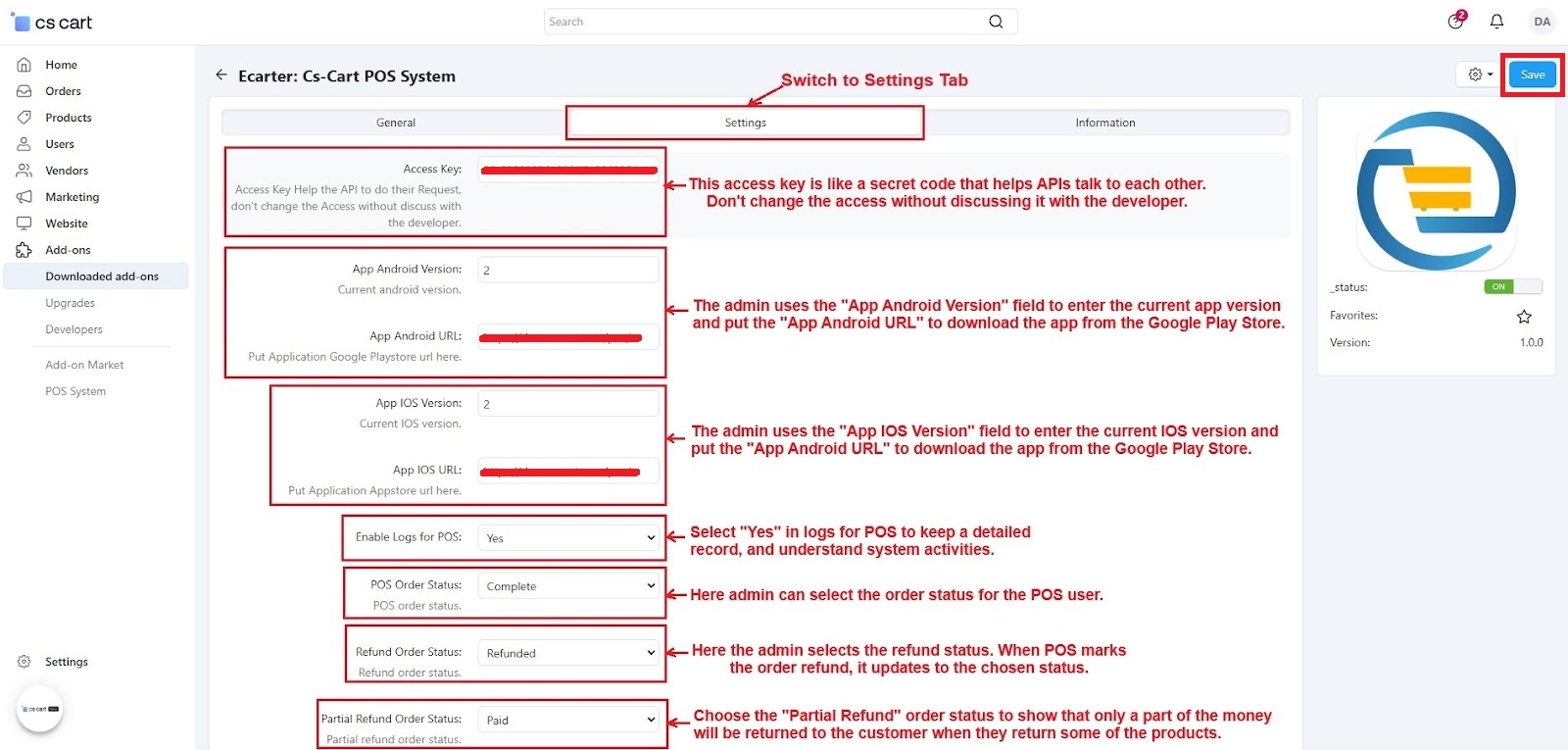Mark add-on as favorite with star icon
This screenshot has height=750, width=1568.
tap(1524, 317)
